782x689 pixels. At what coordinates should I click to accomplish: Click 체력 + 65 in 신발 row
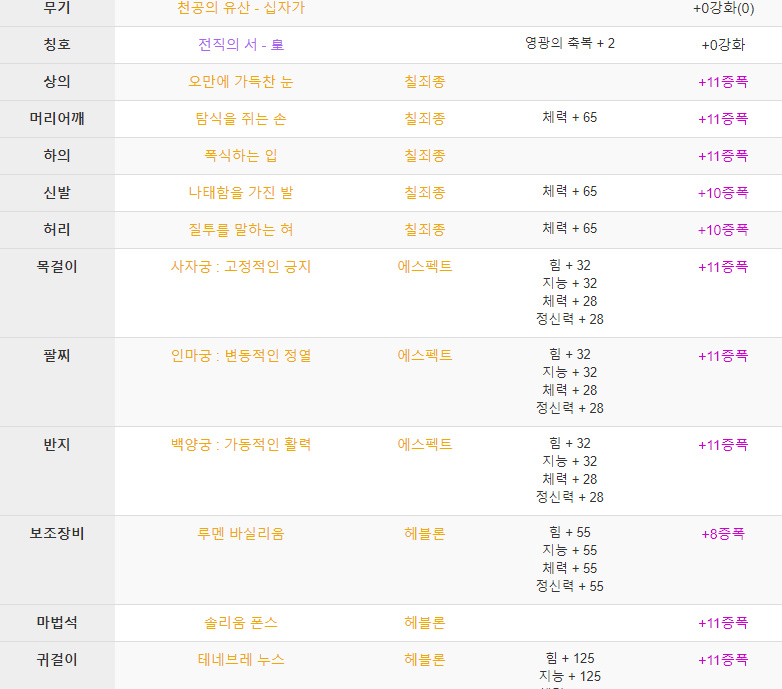(x=570, y=191)
